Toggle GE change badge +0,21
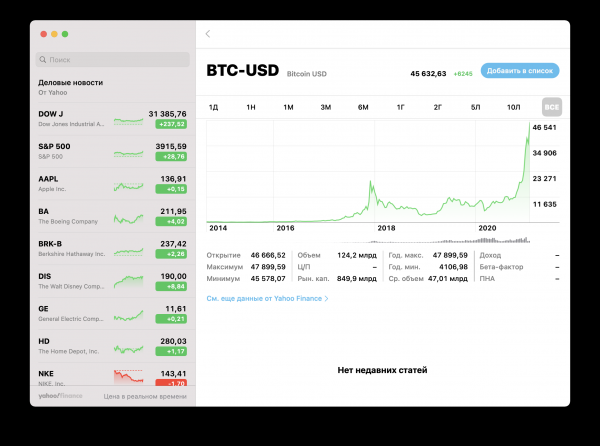Screen dimensions: 600x446 171,319
